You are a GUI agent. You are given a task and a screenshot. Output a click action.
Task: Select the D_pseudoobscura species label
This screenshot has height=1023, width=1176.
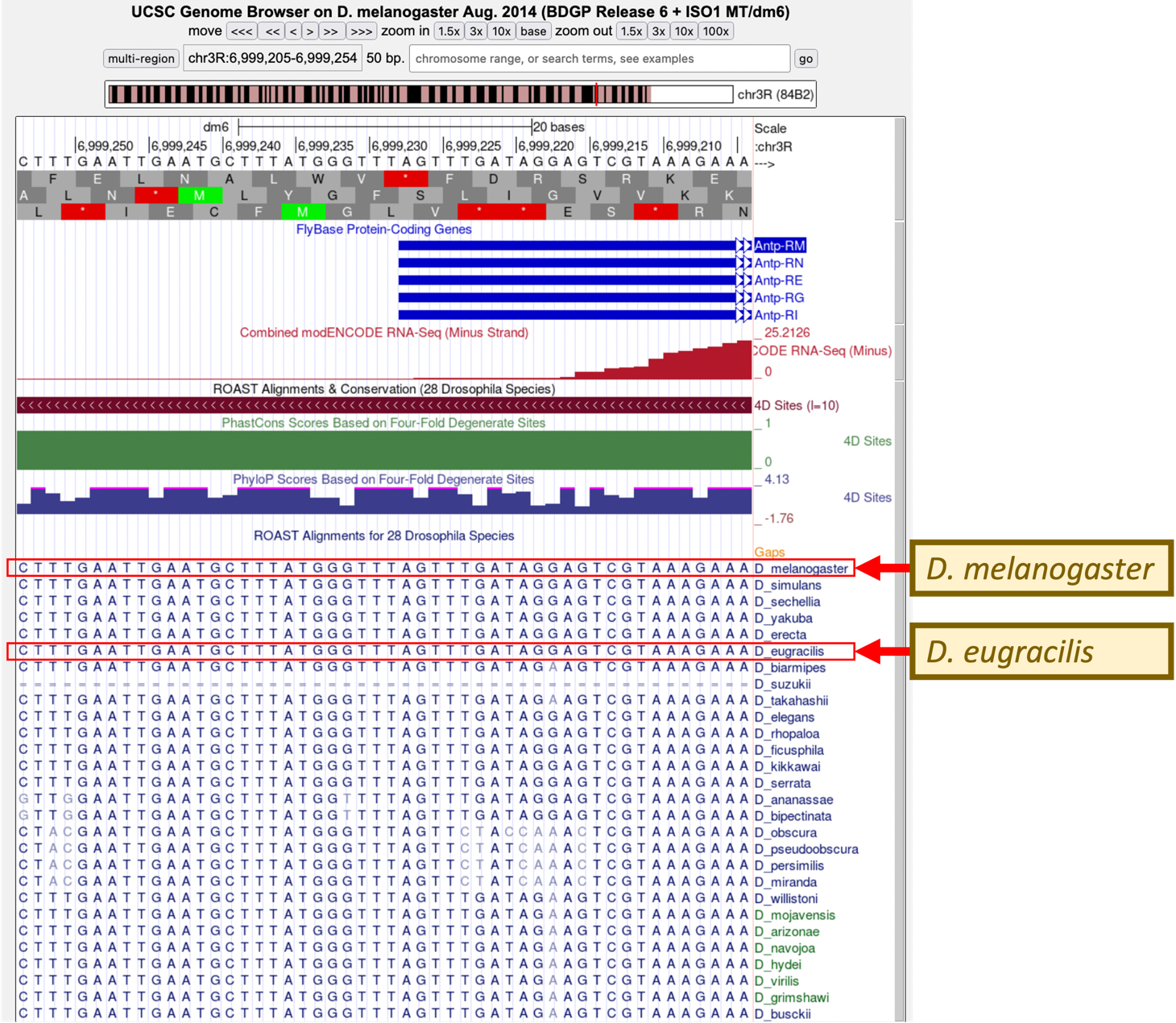[806, 850]
